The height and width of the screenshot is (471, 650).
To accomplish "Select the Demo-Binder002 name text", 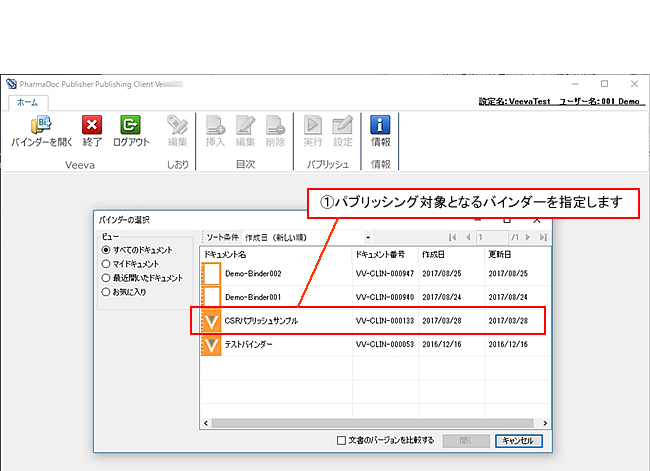I will [253, 274].
